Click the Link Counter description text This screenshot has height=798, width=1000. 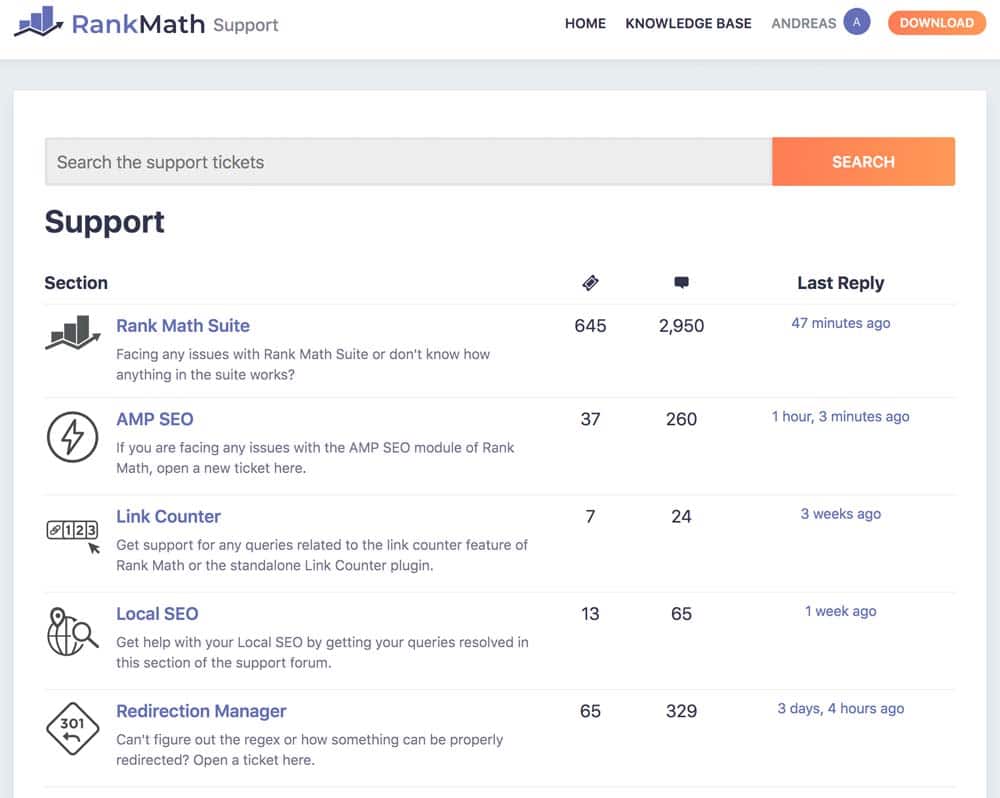click(322, 555)
